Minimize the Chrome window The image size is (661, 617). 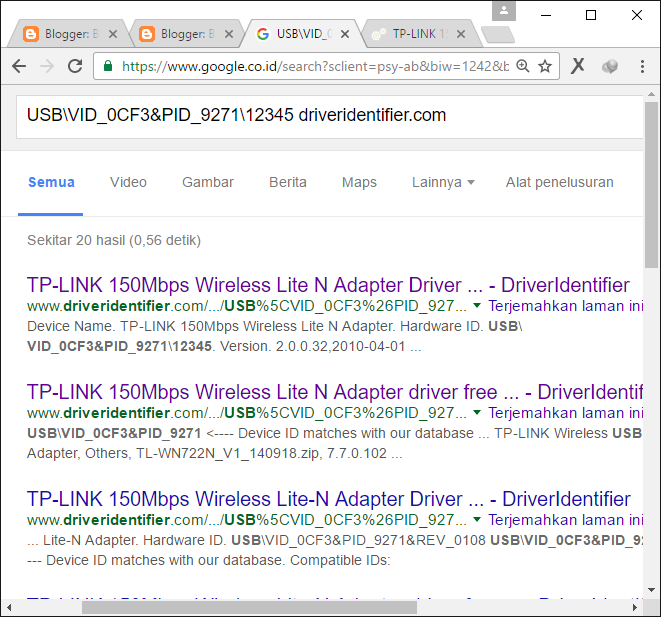point(546,15)
